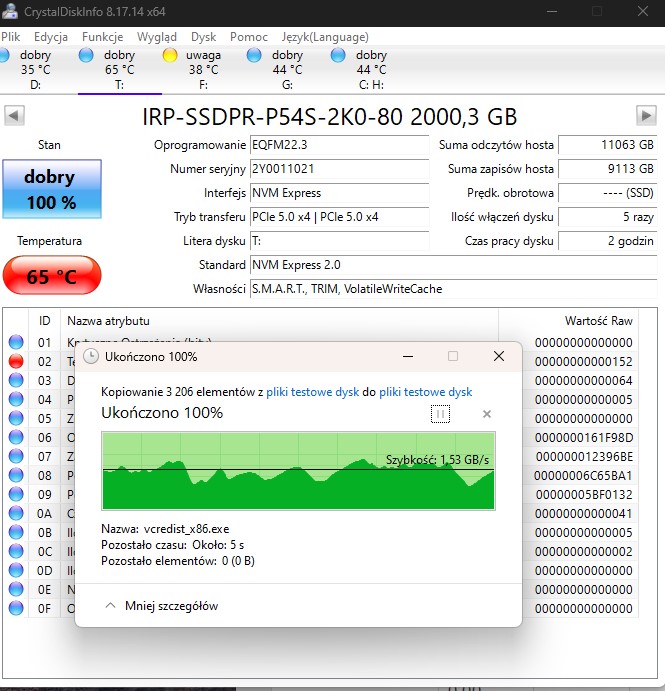Open the Funkcje menu

(x=103, y=36)
